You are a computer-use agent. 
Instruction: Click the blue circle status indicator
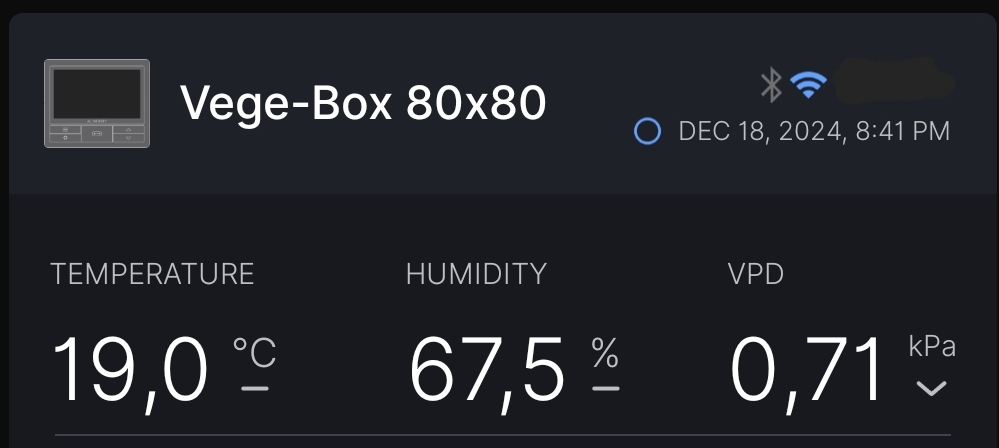click(647, 132)
